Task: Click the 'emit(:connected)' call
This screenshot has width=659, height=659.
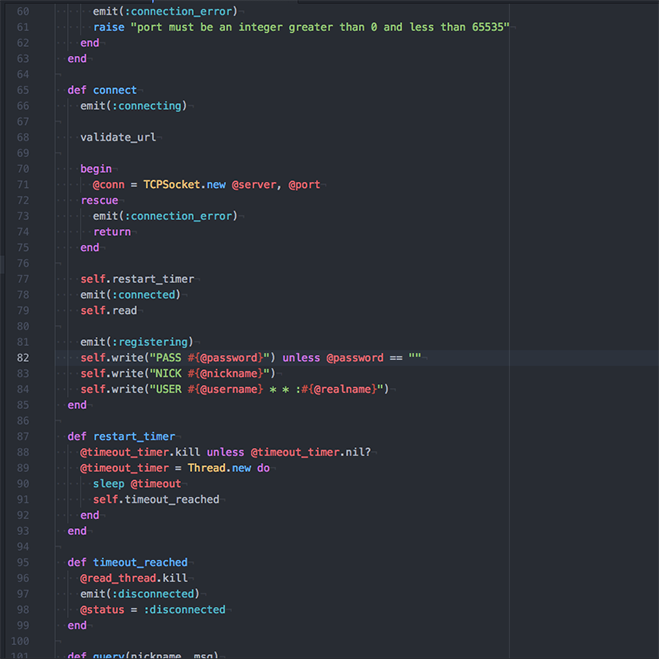Action: click(x=130, y=295)
